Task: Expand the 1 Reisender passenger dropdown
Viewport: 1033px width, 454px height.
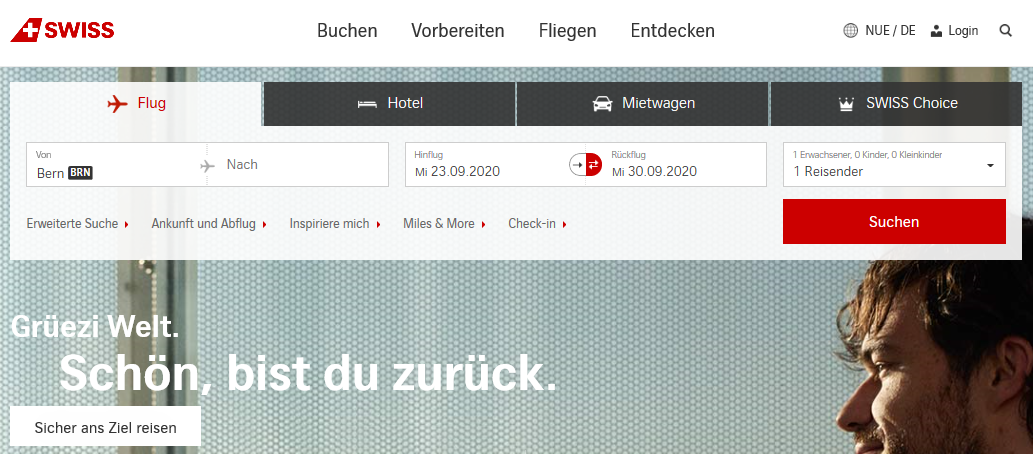Action: (x=894, y=165)
